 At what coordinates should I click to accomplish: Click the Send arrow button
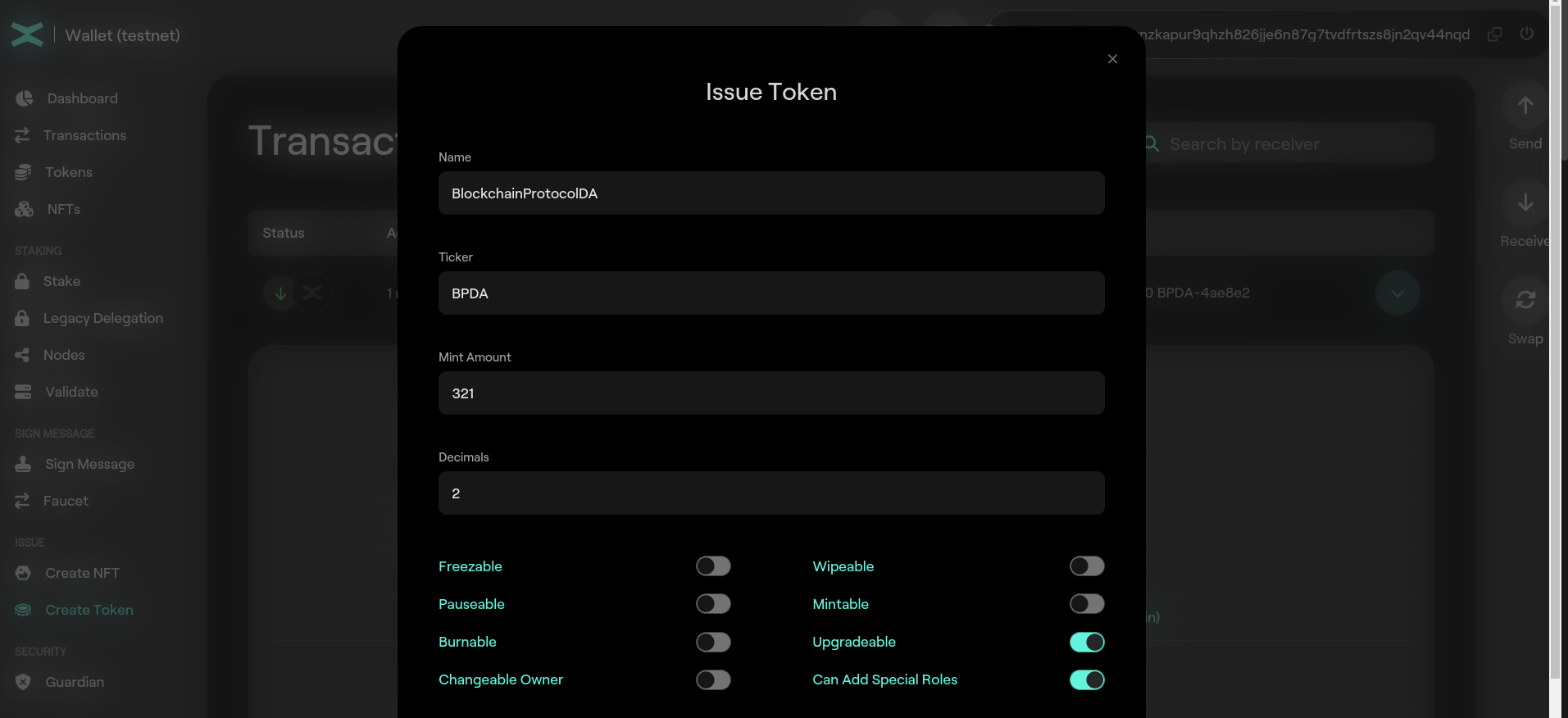pos(1525,105)
